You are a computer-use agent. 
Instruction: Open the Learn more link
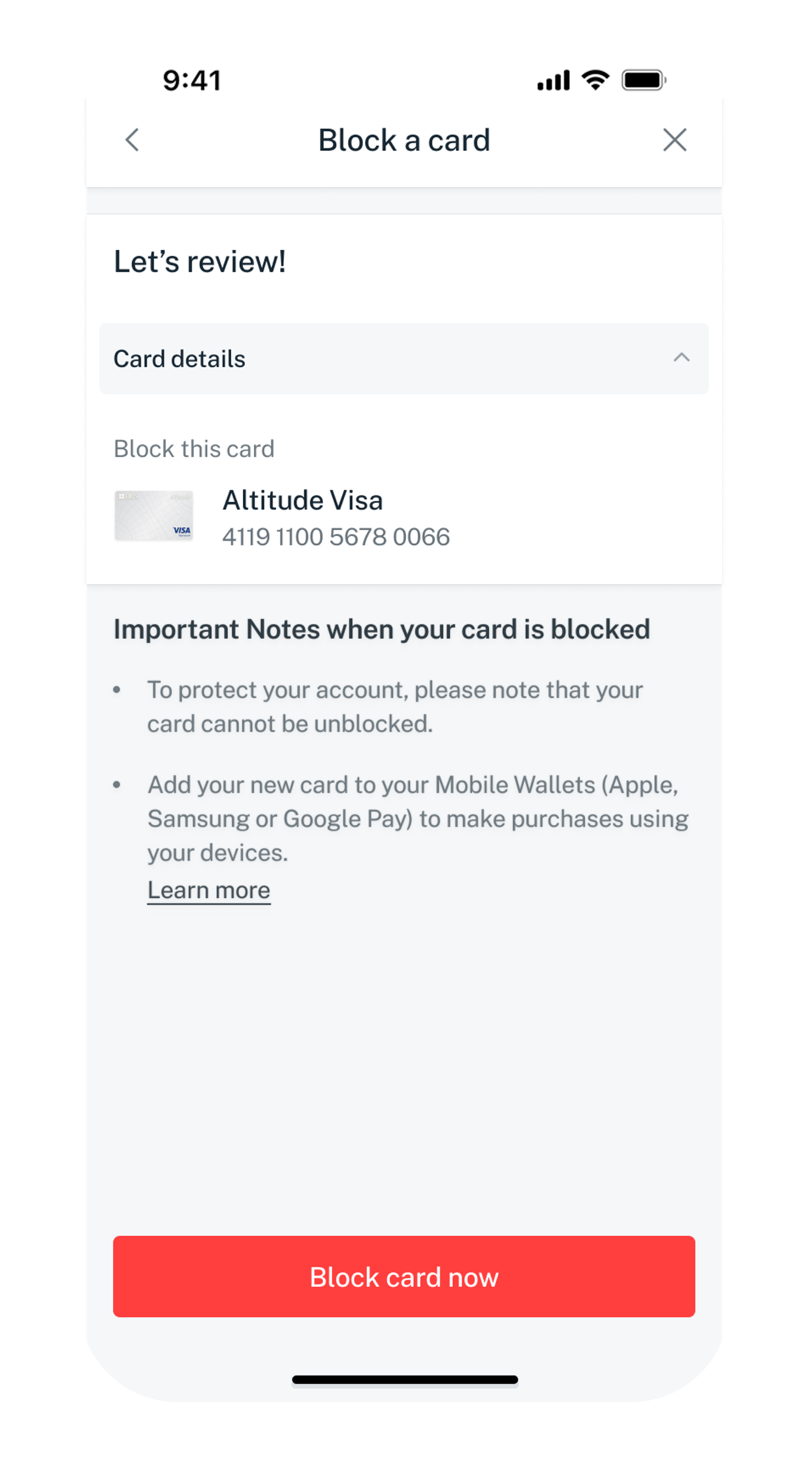(209, 890)
